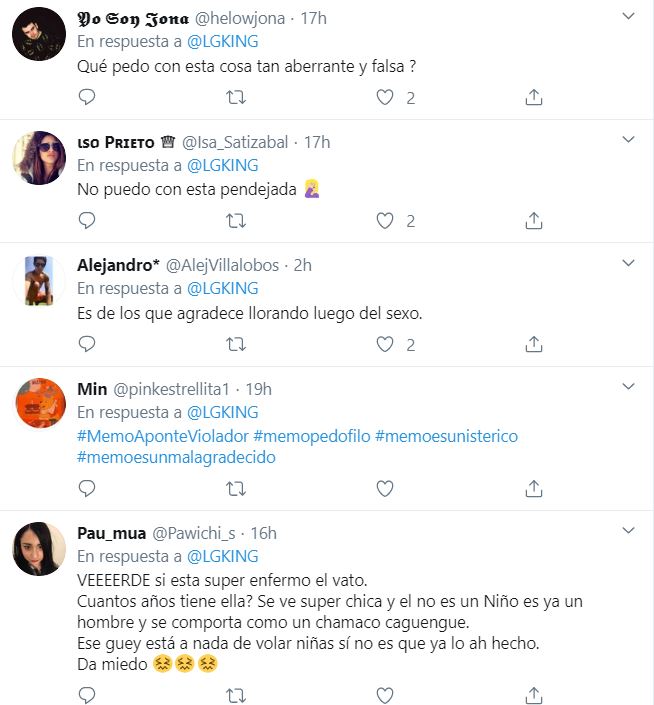Retweet the Isa_Satizabal tweet
The height and width of the screenshot is (705, 654).
point(236,221)
